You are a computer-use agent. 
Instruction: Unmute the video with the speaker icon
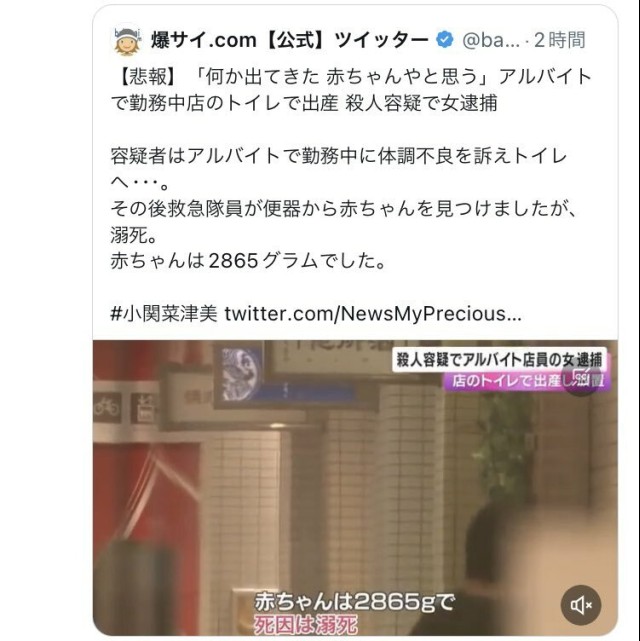pos(581,605)
